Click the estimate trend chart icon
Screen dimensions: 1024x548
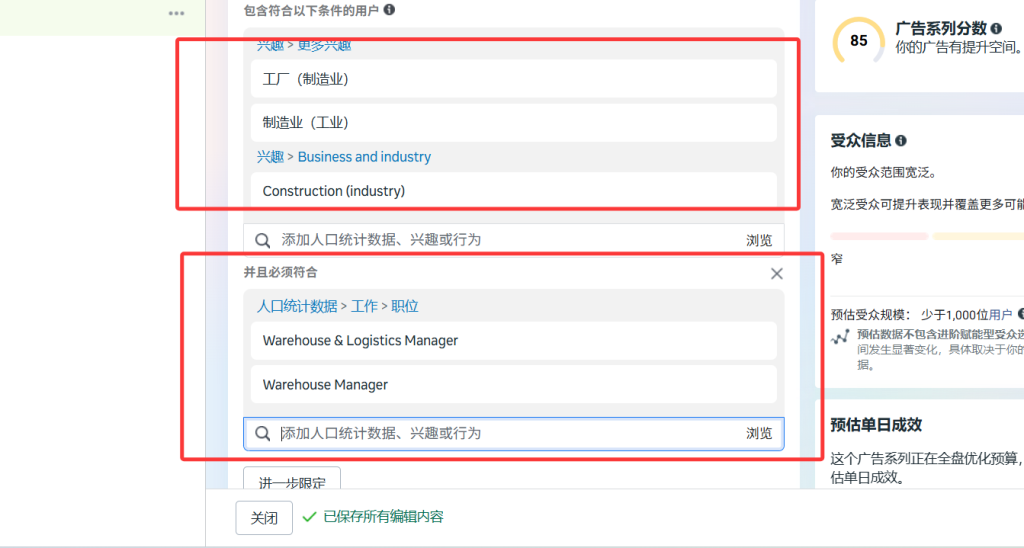(x=840, y=337)
